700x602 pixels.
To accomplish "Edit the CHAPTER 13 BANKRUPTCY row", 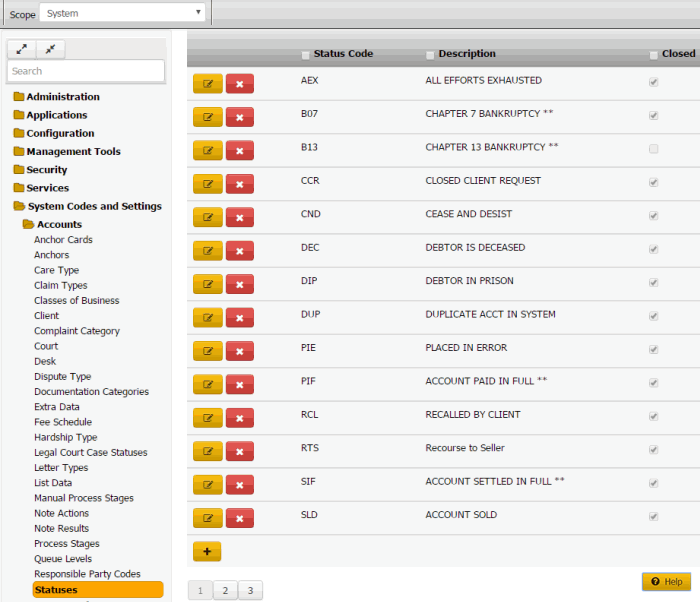I will click(x=207, y=150).
